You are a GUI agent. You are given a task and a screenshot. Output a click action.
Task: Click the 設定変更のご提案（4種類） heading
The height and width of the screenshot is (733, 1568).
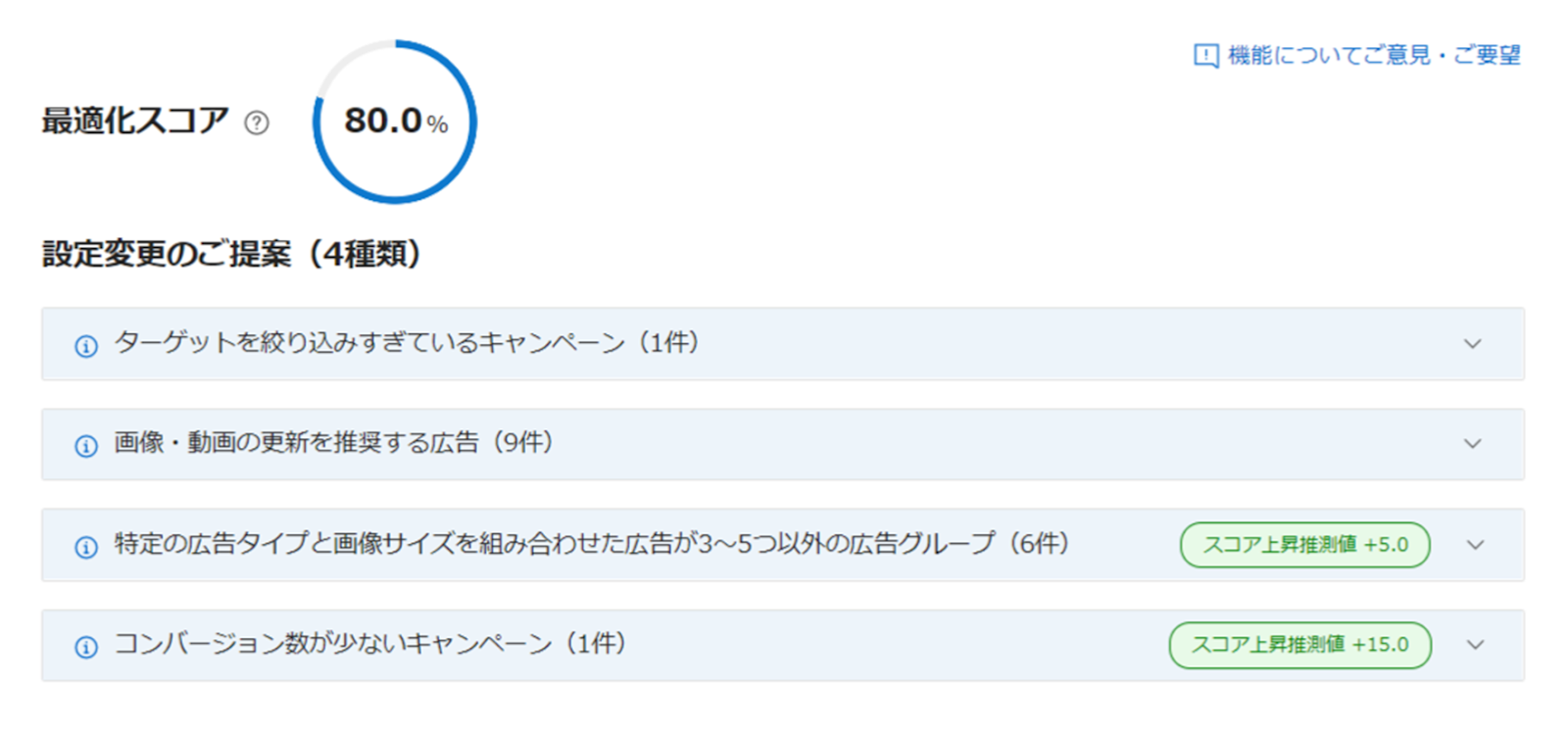pos(231,254)
